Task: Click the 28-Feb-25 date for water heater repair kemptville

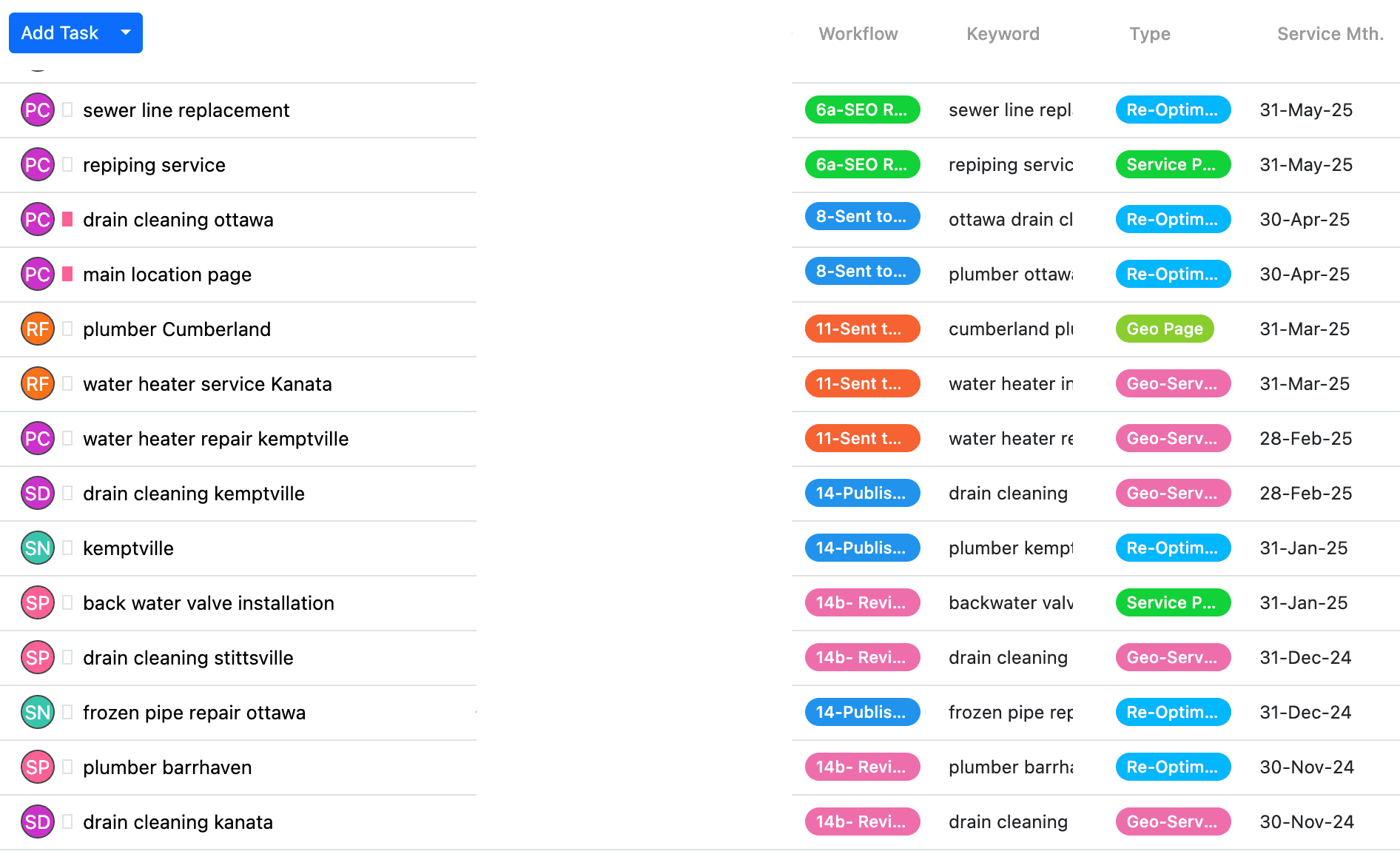Action: (1305, 439)
